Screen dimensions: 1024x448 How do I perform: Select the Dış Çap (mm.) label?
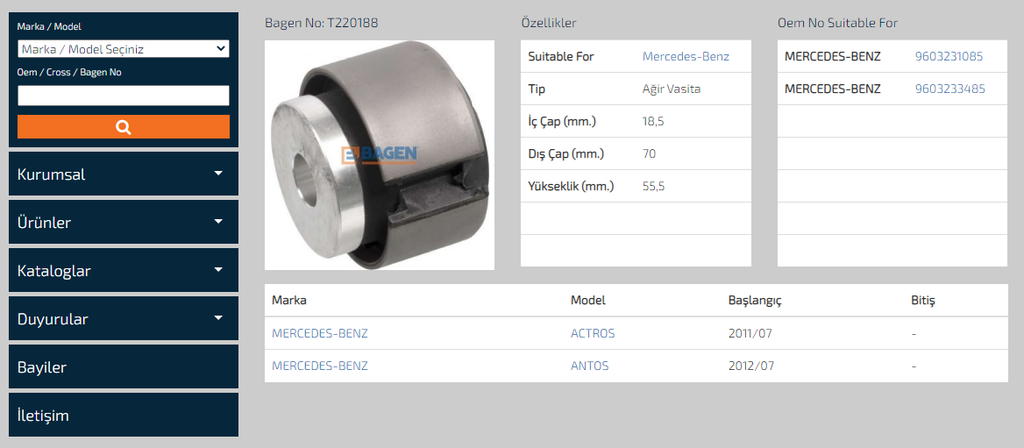click(x=566, y=154)
